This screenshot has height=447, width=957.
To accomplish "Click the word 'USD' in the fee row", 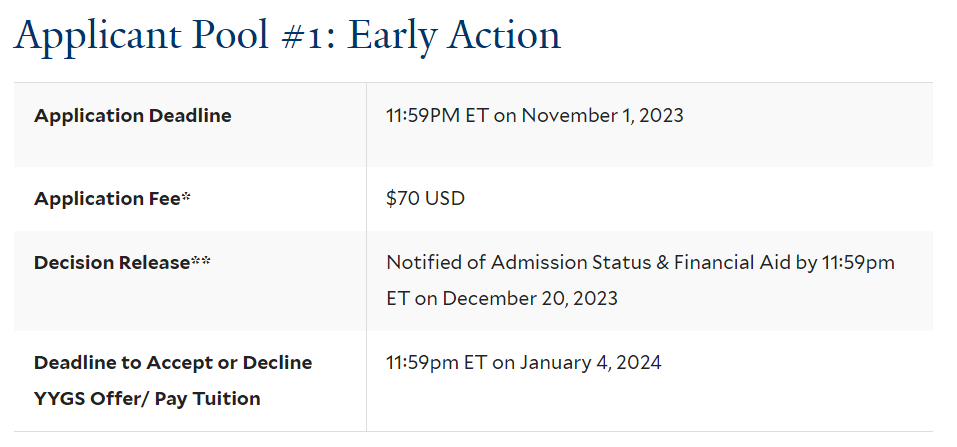I will pos(445,198).
